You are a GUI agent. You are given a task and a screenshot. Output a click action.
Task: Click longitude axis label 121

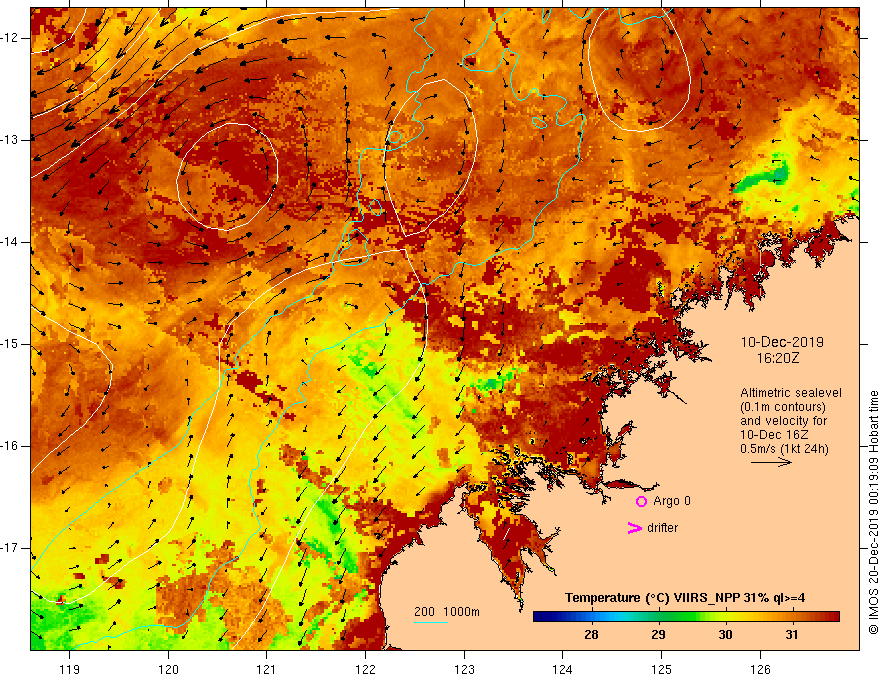click(x=267, y=669)
